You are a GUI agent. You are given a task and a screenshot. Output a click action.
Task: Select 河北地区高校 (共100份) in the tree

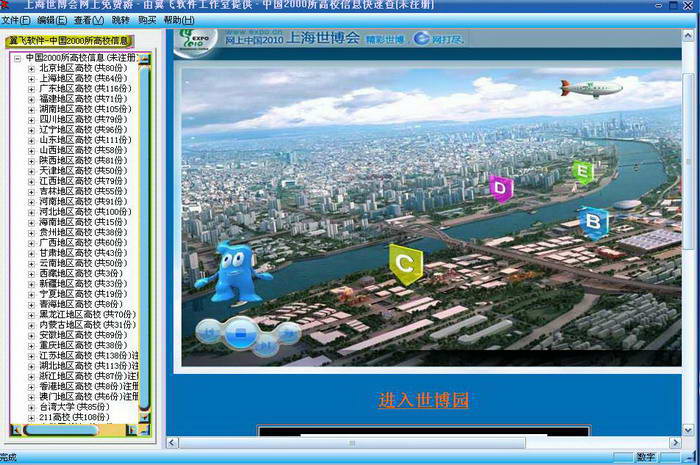pyautogui.click(x=85, y=212)
